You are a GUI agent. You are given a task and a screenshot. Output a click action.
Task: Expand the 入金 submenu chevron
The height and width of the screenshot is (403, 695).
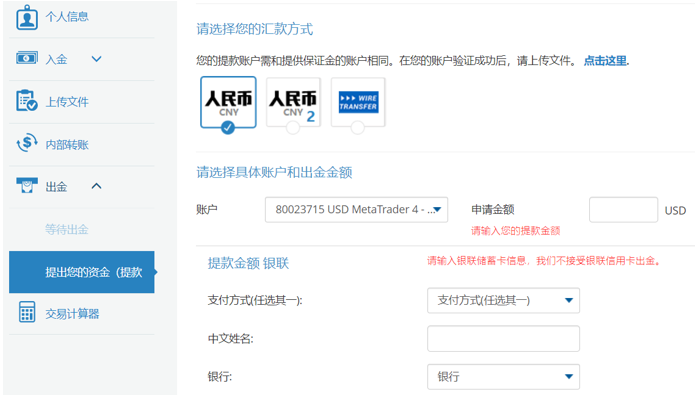pos(97,59)
